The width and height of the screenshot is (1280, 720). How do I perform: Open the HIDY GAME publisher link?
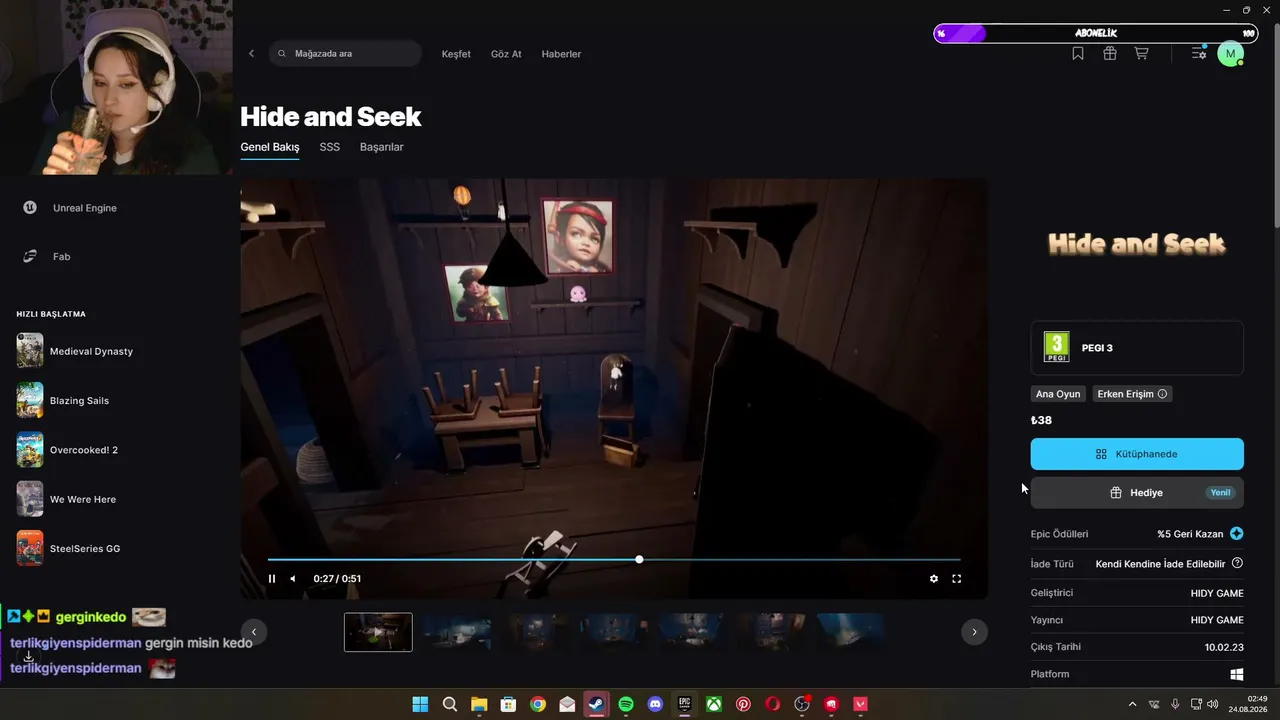coord(1217,620)
